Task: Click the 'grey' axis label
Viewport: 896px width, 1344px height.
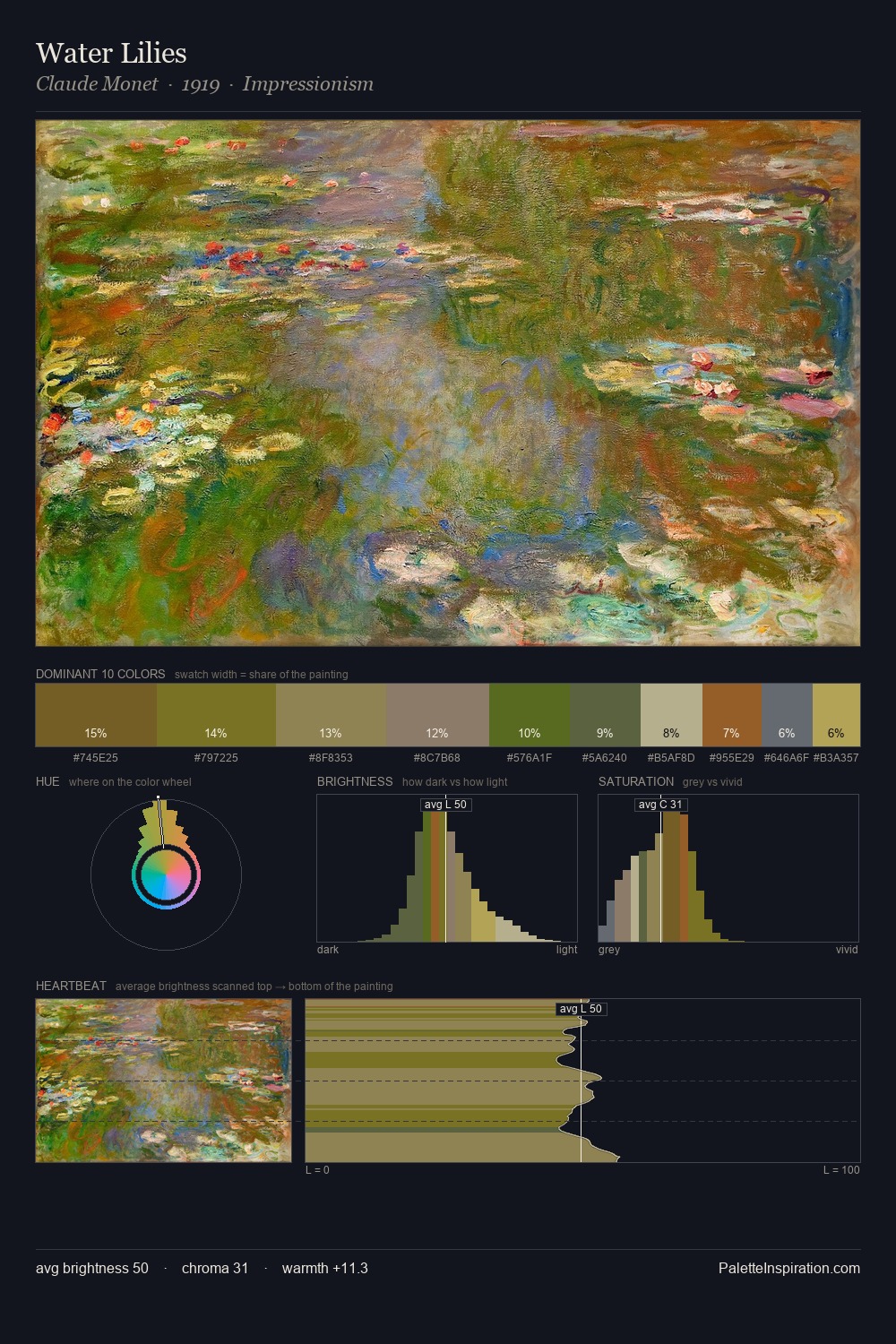Action: 609,950
